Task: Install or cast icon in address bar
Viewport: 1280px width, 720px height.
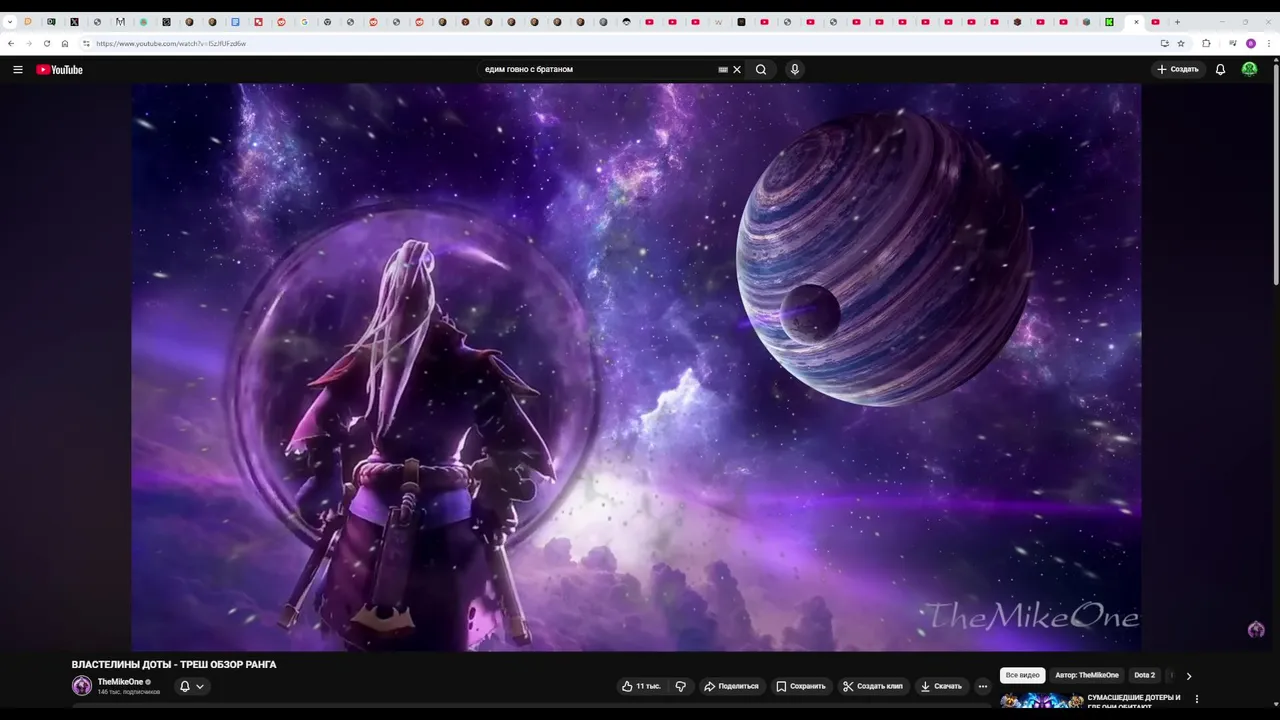Action: (x=1164, y=43)
